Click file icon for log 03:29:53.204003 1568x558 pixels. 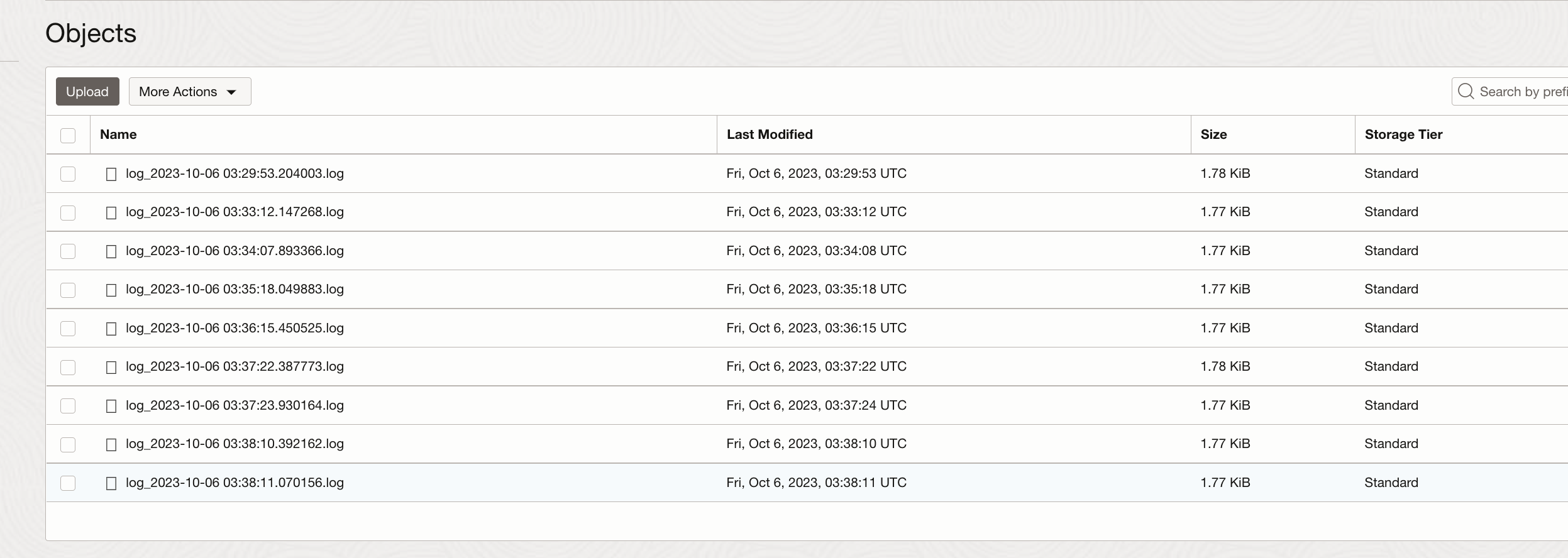[x=111, y=174]
